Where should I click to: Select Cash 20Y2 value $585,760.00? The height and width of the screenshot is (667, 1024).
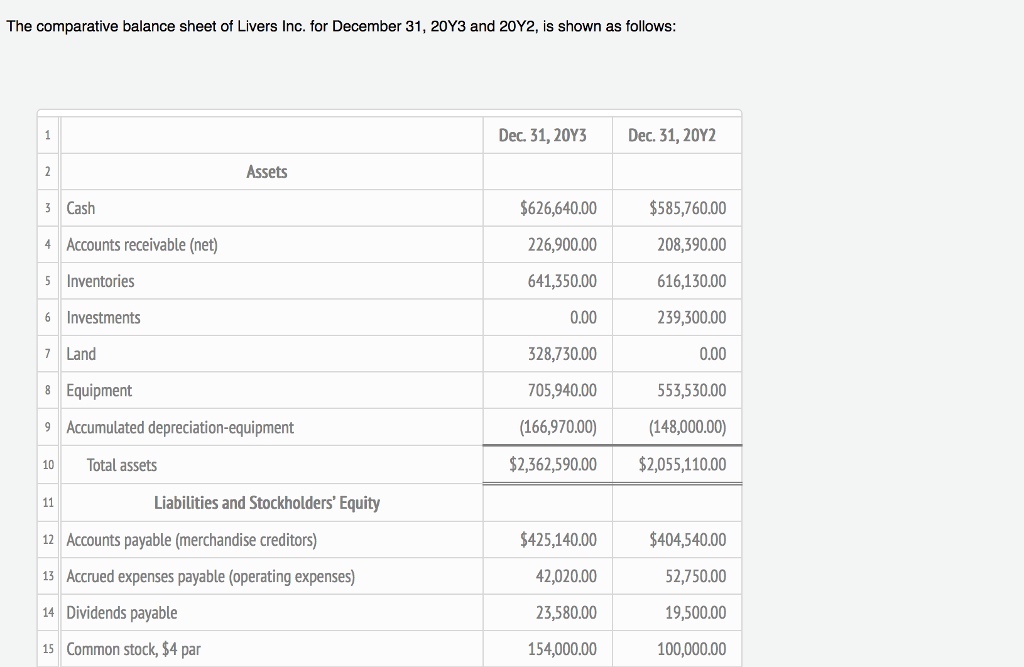point(688,208)
